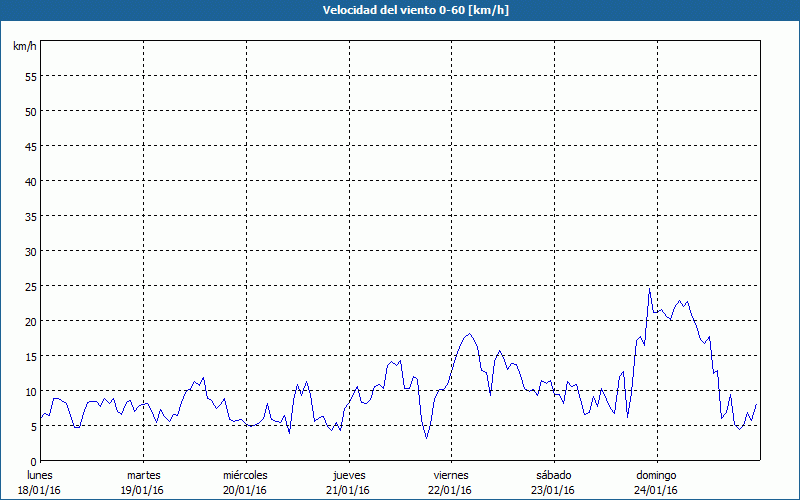Select the 25 tick label on y-axis
This screenshot has height=500, width=800.
coord(31,286)
